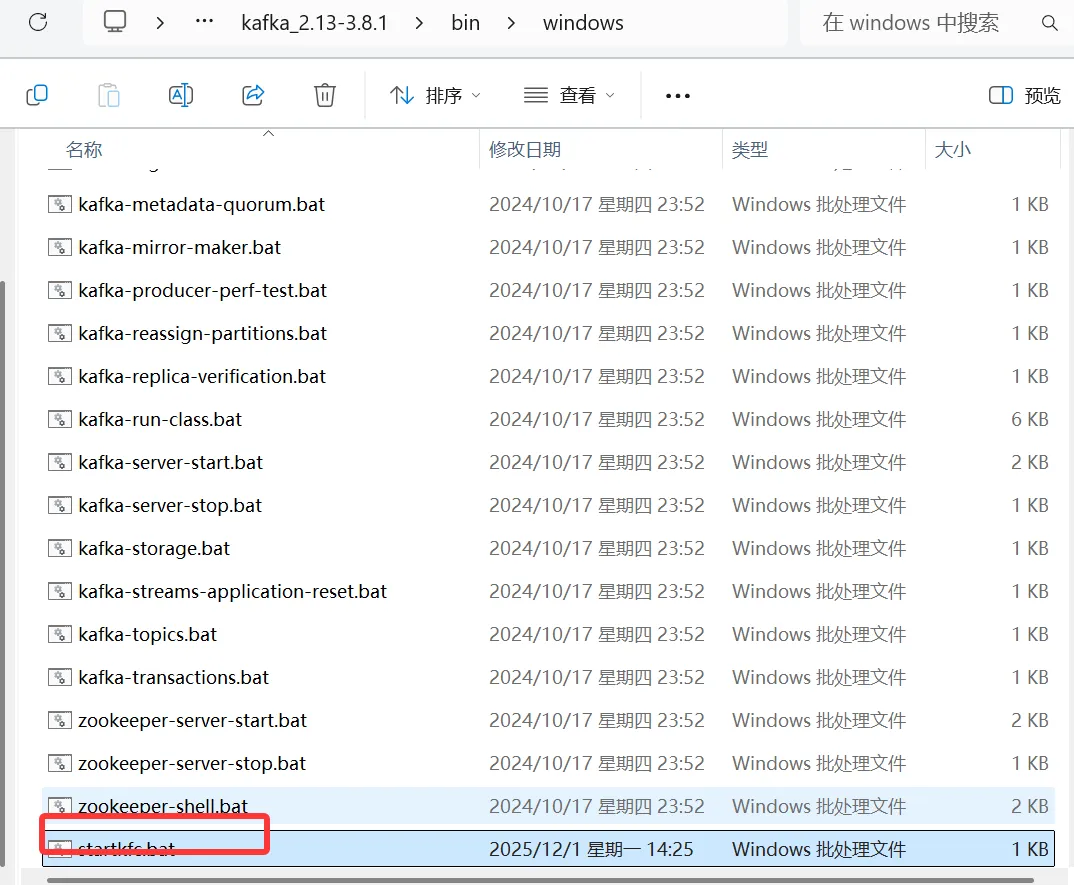Viewport: 1074px width, 885px height.
Task: Click the date cell of kafka-storage.bat row
Action: 597,549
